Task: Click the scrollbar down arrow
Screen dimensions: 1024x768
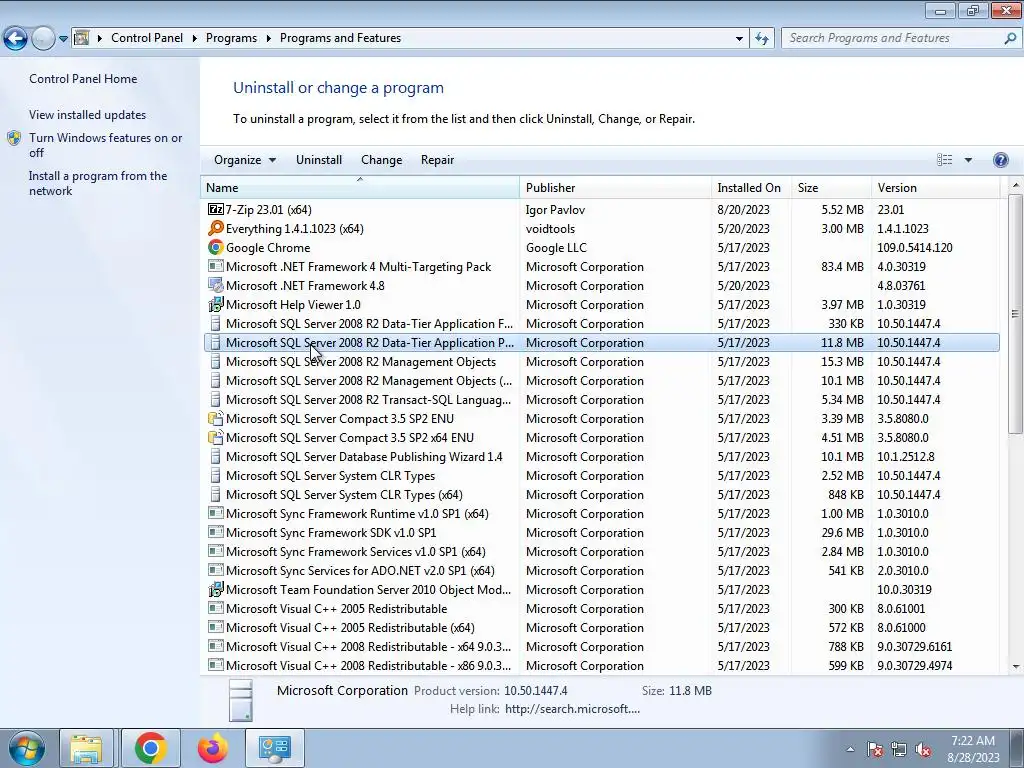Action: (x=1015, y=667)
